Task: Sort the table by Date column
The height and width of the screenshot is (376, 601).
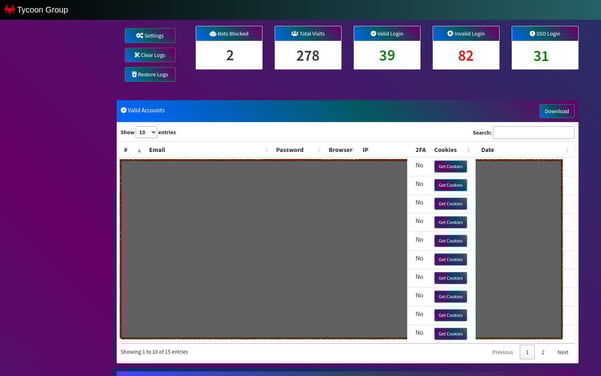Action: (x=488, y=150)
